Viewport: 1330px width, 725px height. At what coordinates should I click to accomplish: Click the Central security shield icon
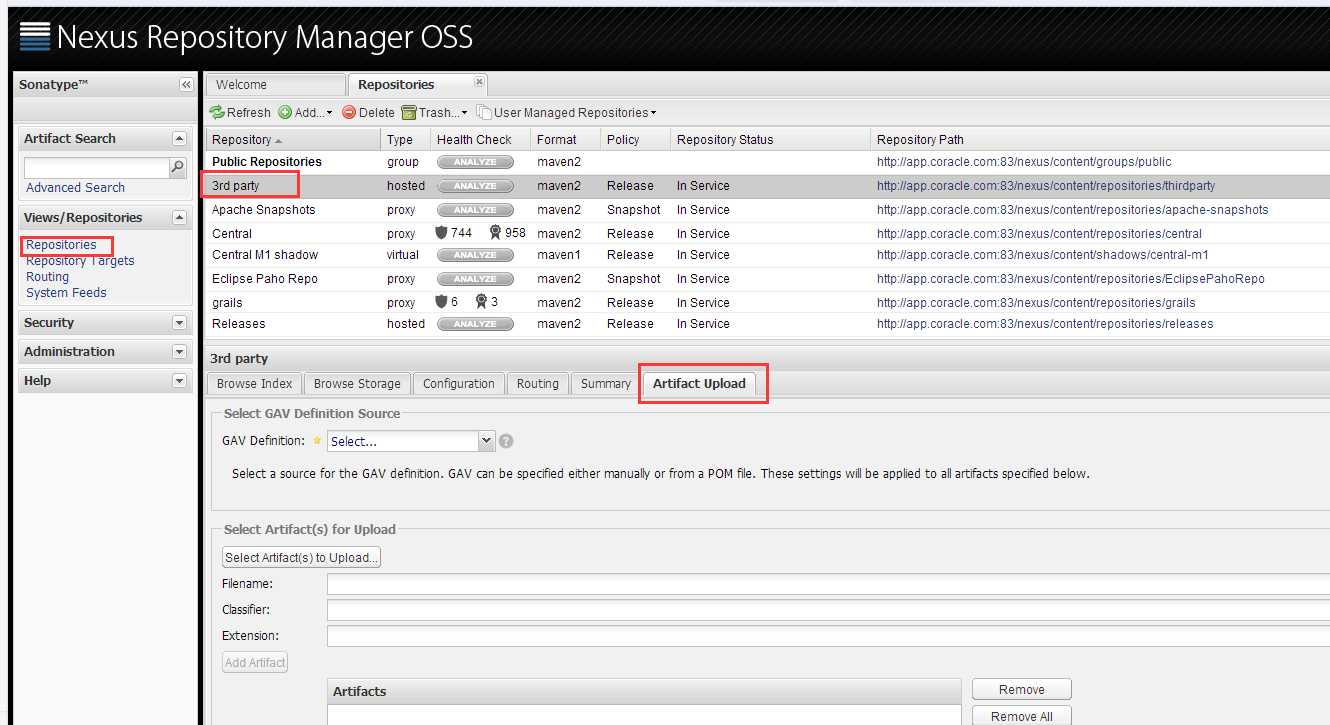pos(441,233)
